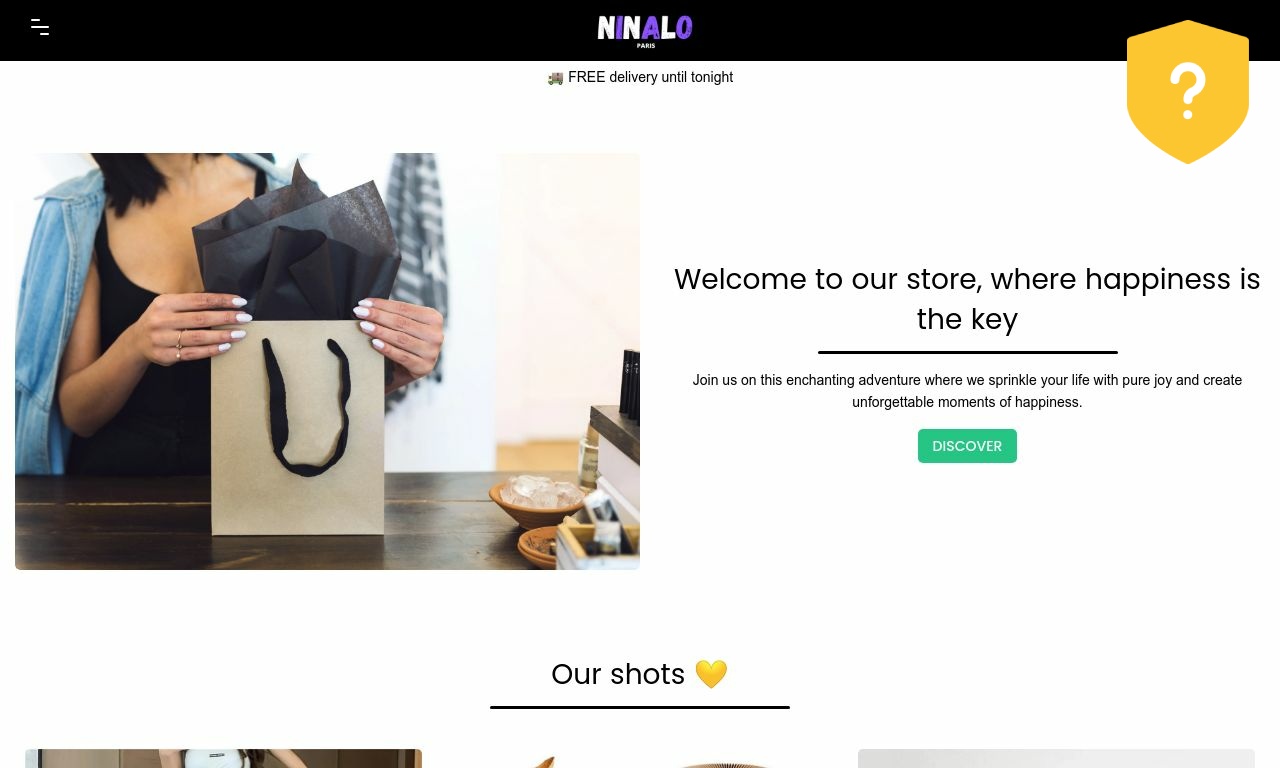Open the hamburger navigation menu
This screenshot has width=1280, height=768.
[40, 27]
